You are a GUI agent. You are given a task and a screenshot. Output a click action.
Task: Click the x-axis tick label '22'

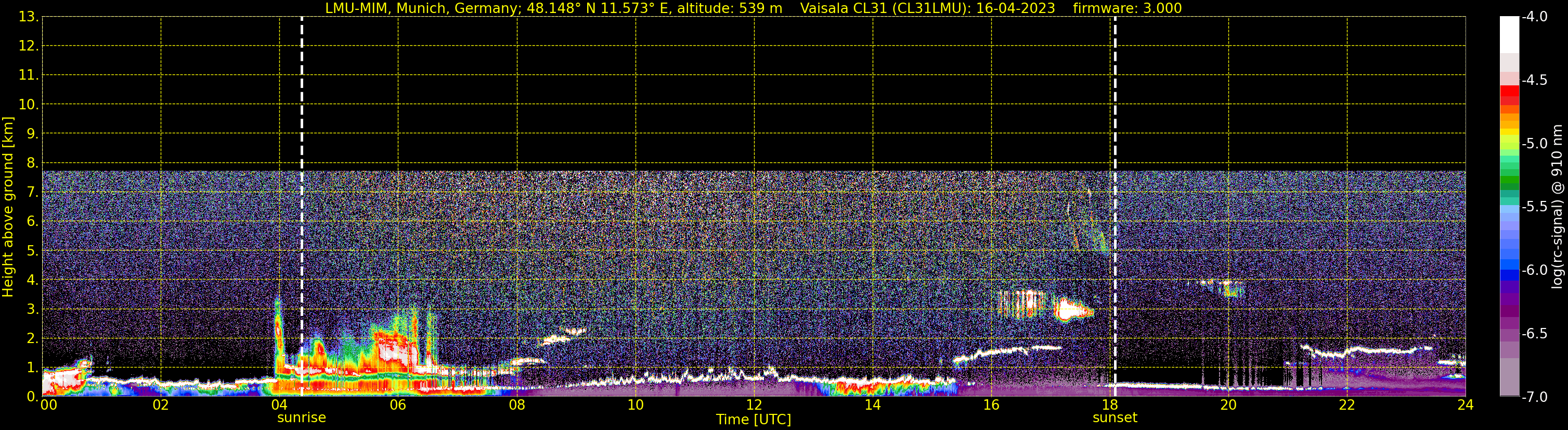point(1347,405)
